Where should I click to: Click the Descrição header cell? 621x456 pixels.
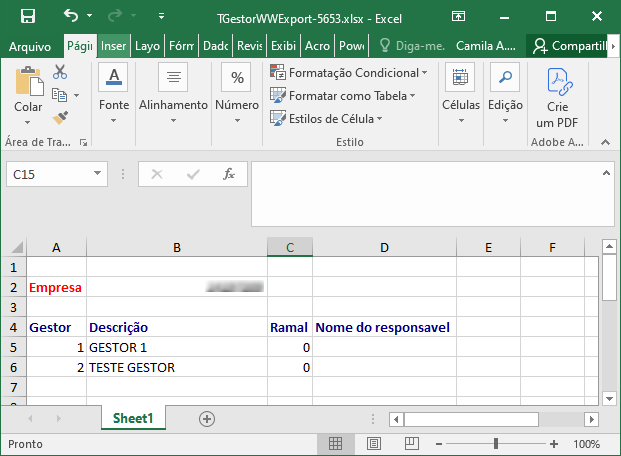(177, 328)
